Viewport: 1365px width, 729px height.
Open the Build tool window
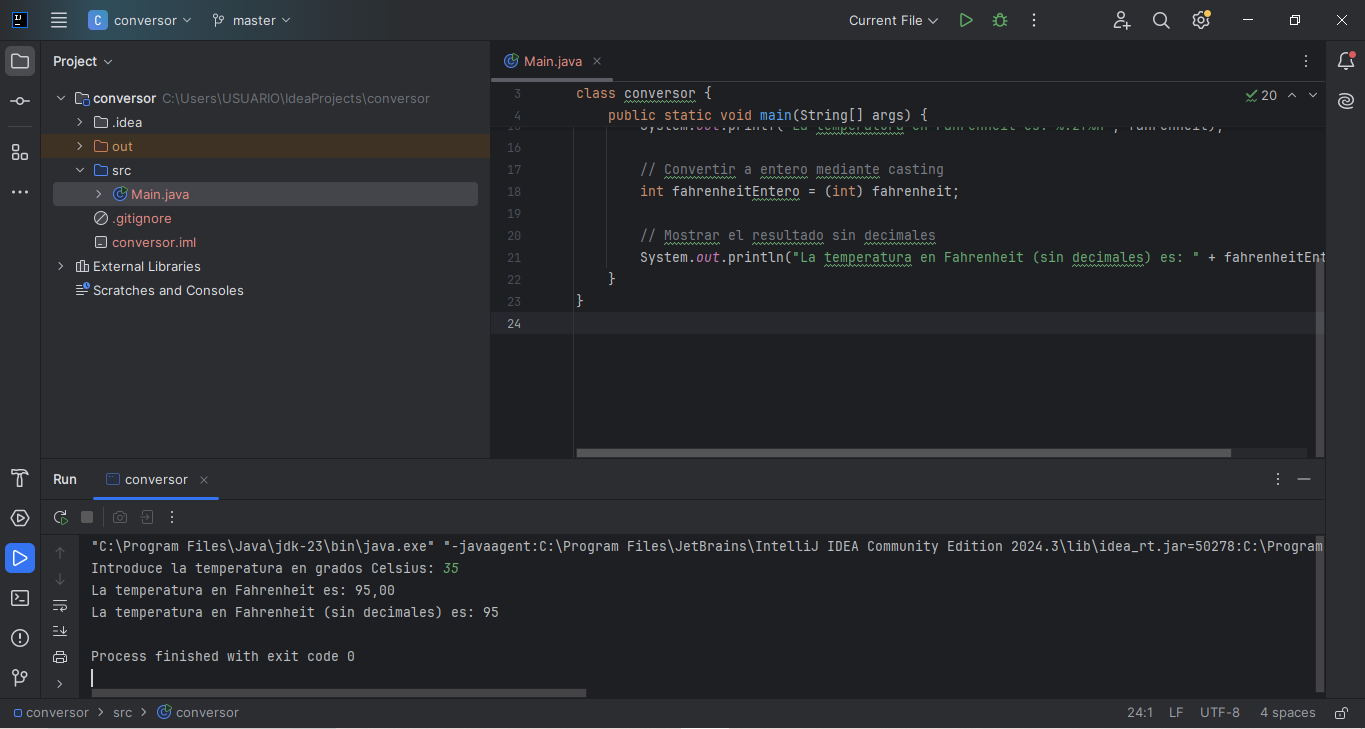20,478
